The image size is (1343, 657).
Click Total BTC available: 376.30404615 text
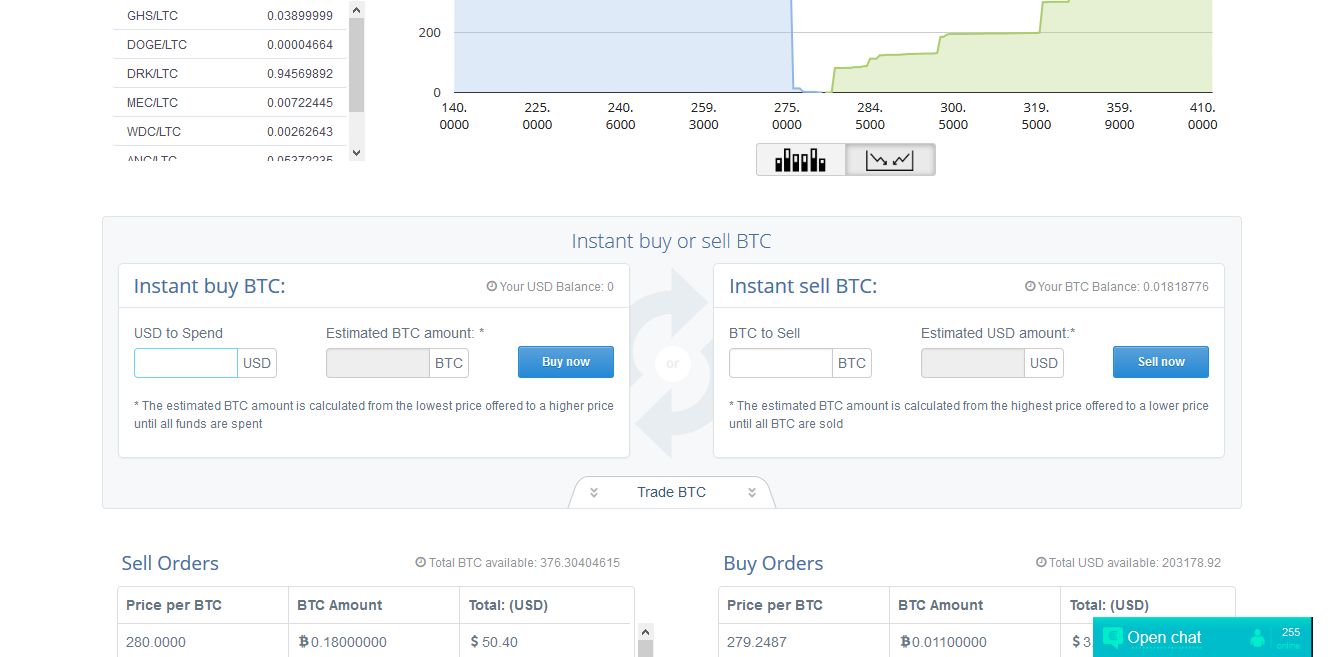(524, 563)
